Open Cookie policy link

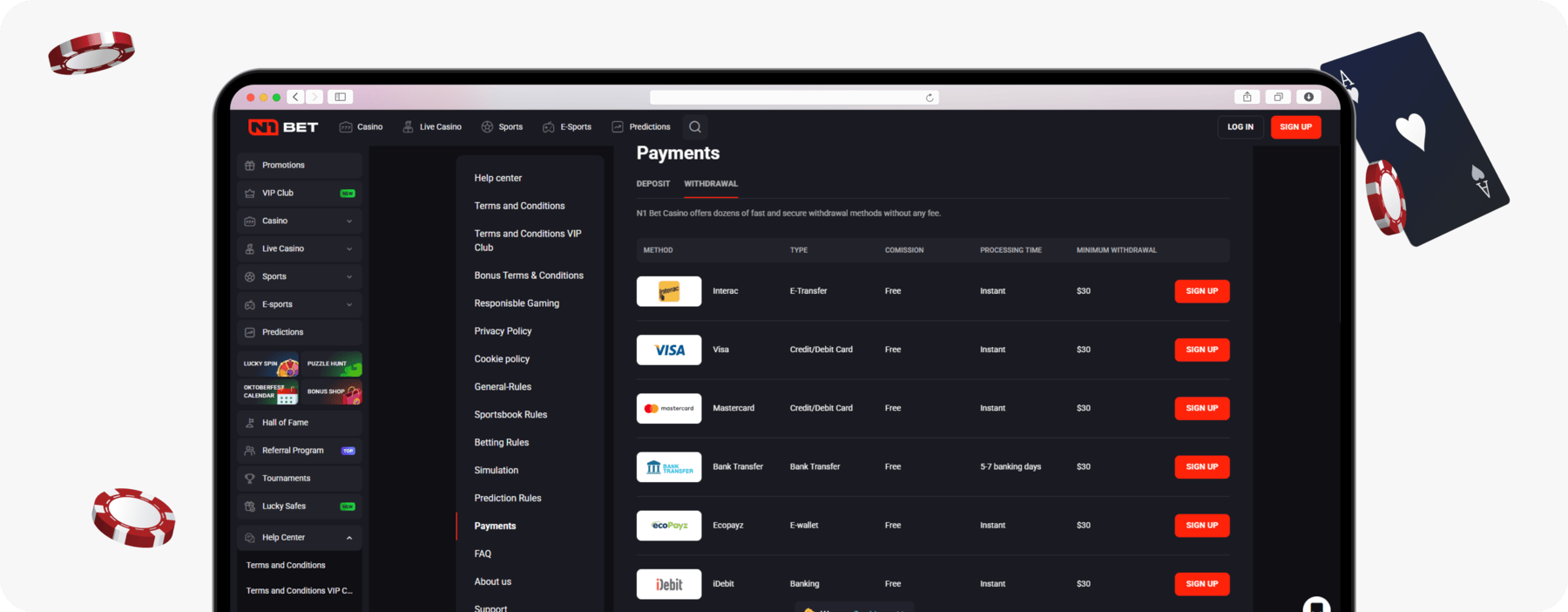pos(502,359)
